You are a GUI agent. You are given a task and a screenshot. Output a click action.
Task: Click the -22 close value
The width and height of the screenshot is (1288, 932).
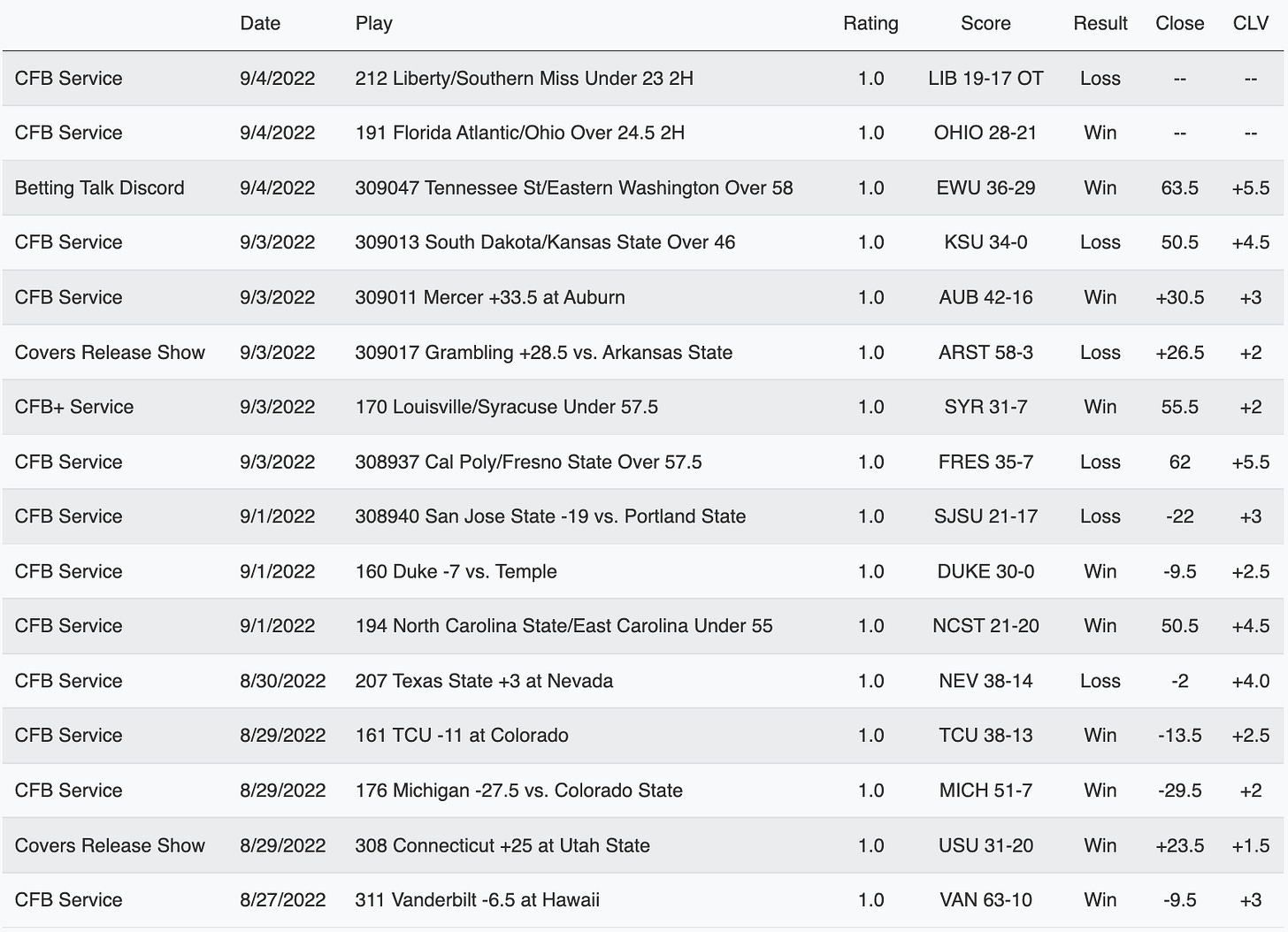point(1180,516)
